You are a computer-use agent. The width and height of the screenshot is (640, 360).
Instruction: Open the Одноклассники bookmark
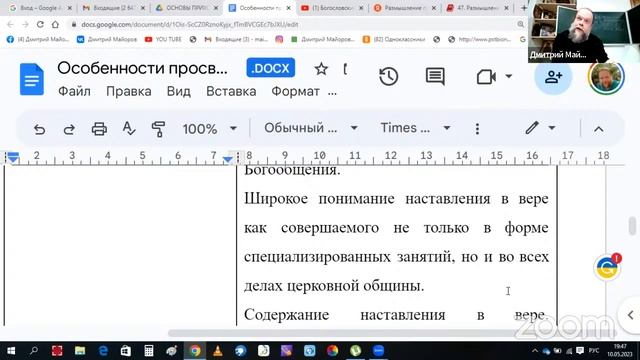pos(394,39)
